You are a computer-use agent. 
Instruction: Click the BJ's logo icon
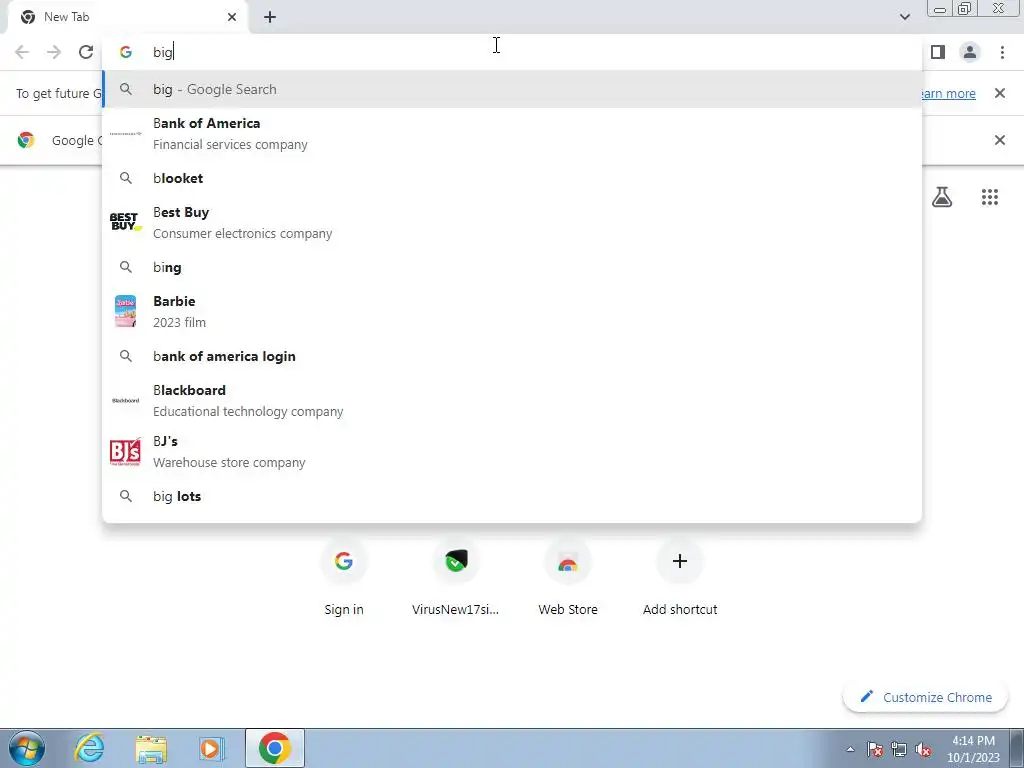click(125, 451)
